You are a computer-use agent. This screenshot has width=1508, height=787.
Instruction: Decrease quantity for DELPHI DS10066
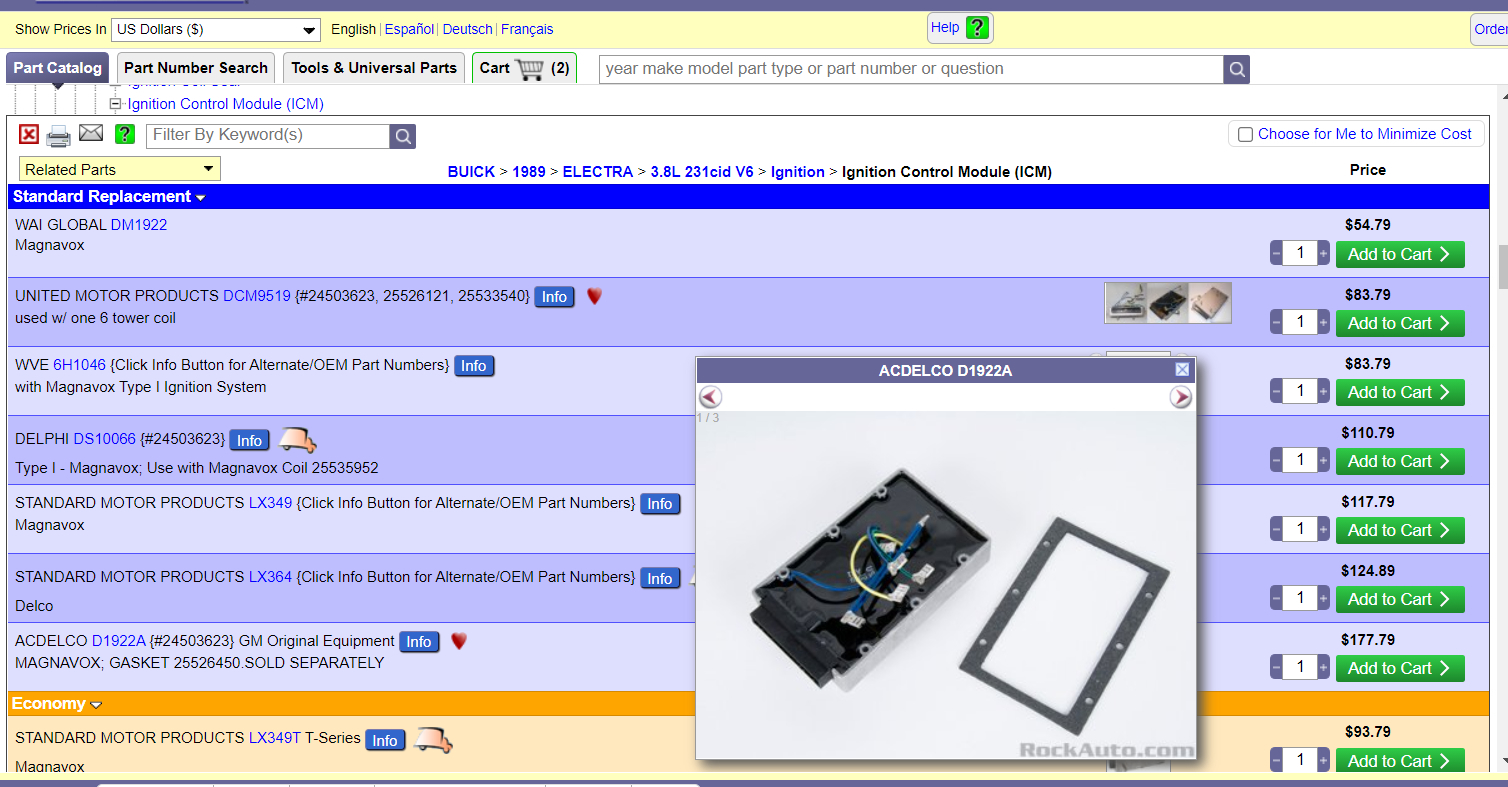(1277, 461)
